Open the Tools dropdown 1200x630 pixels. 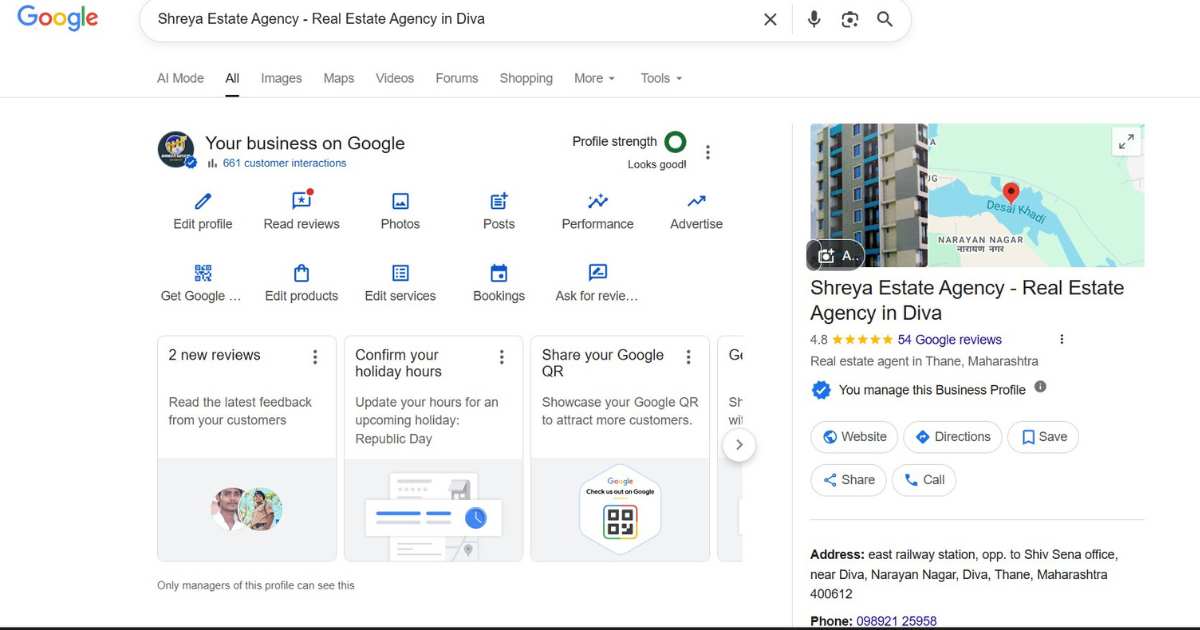pyautogui.click(x=661, y=78)
